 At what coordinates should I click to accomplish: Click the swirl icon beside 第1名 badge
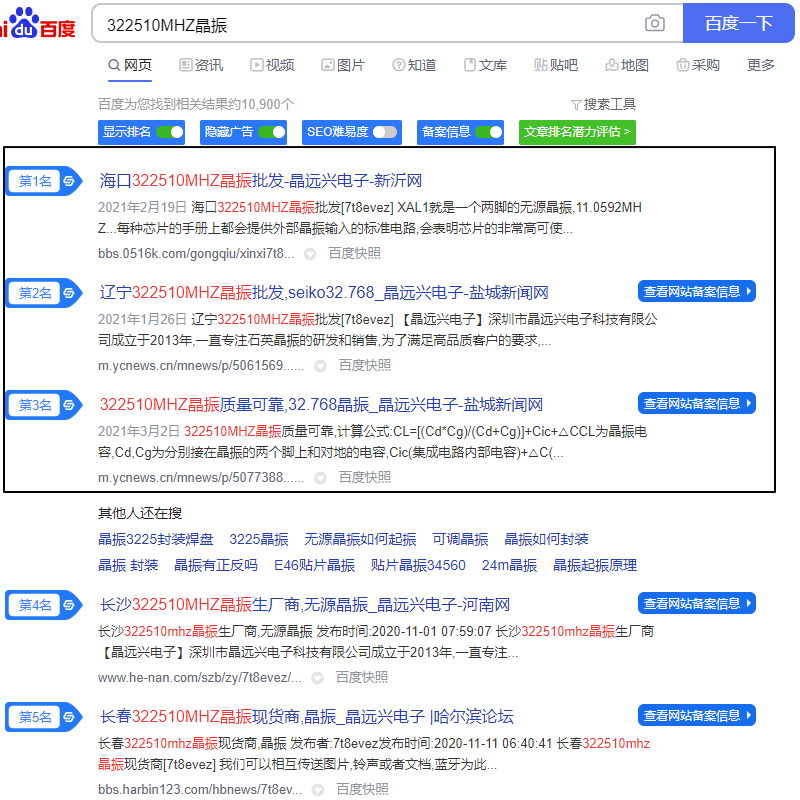pyautogui.click(x=69, y=181)
